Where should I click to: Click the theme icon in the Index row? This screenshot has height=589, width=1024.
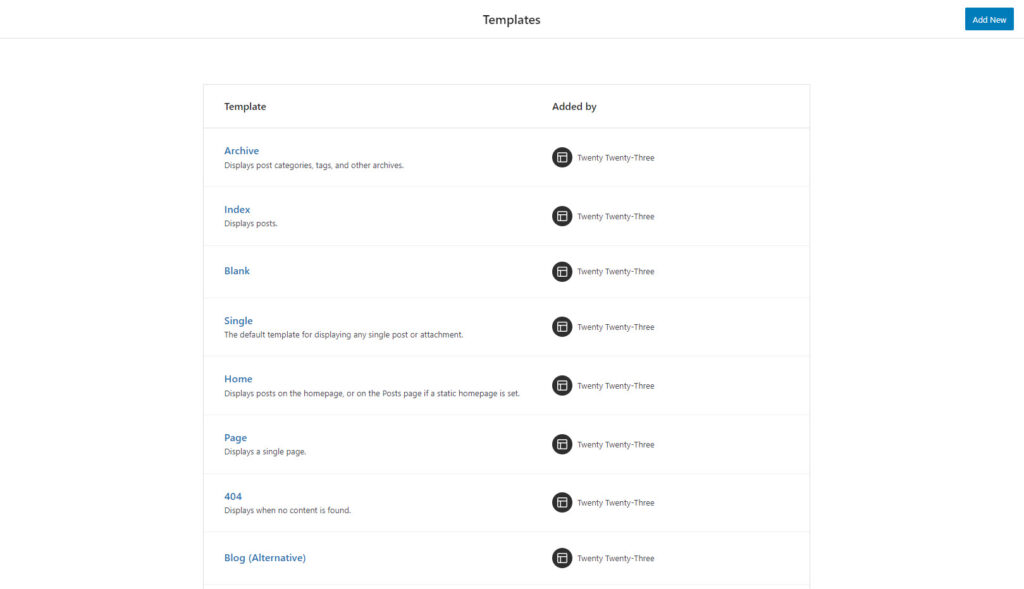[562, 216]
